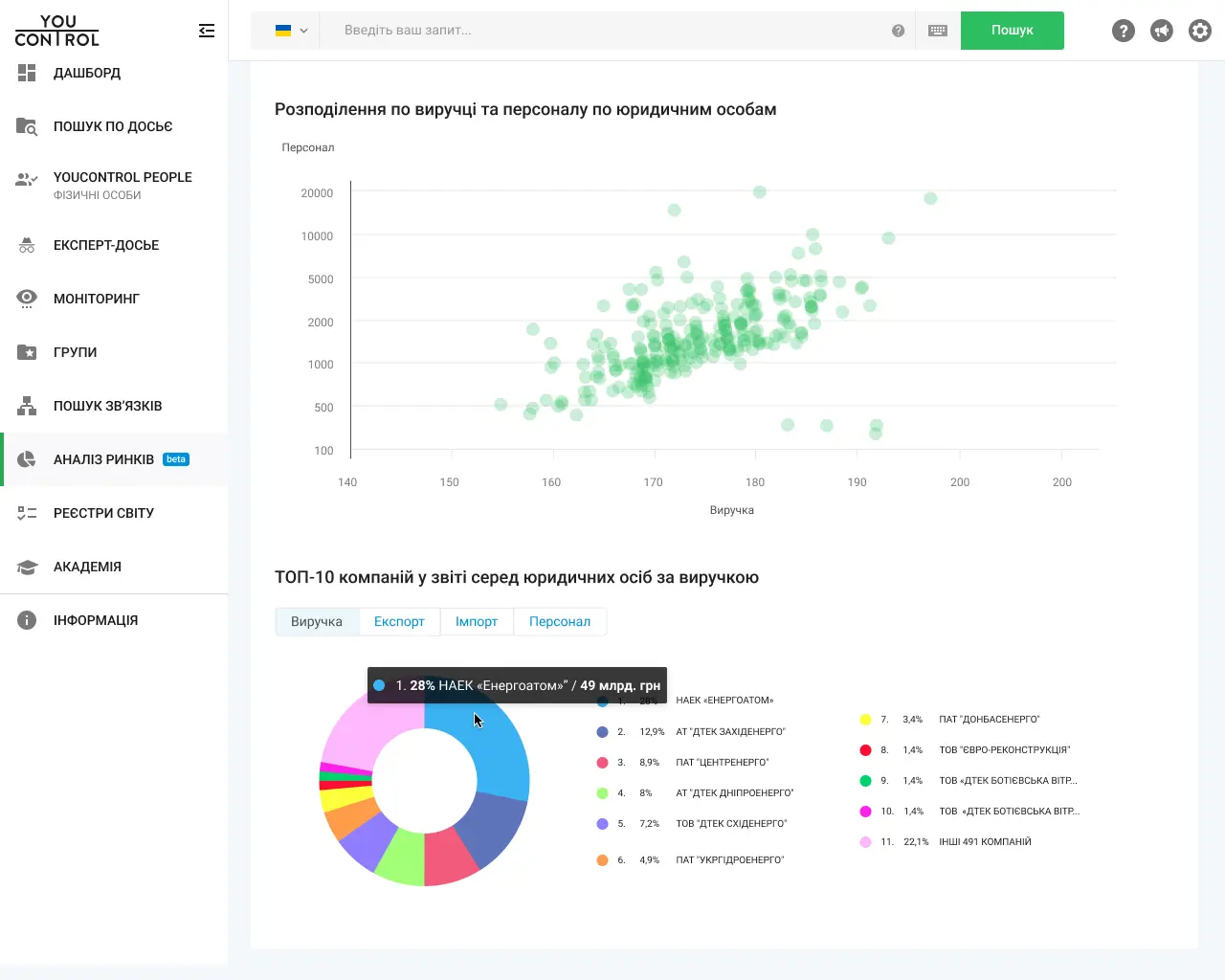The height and width of the screenshot is (980, 1225).
Task: Switch to the Імпорт tab
Action: [x=477, y=622]
